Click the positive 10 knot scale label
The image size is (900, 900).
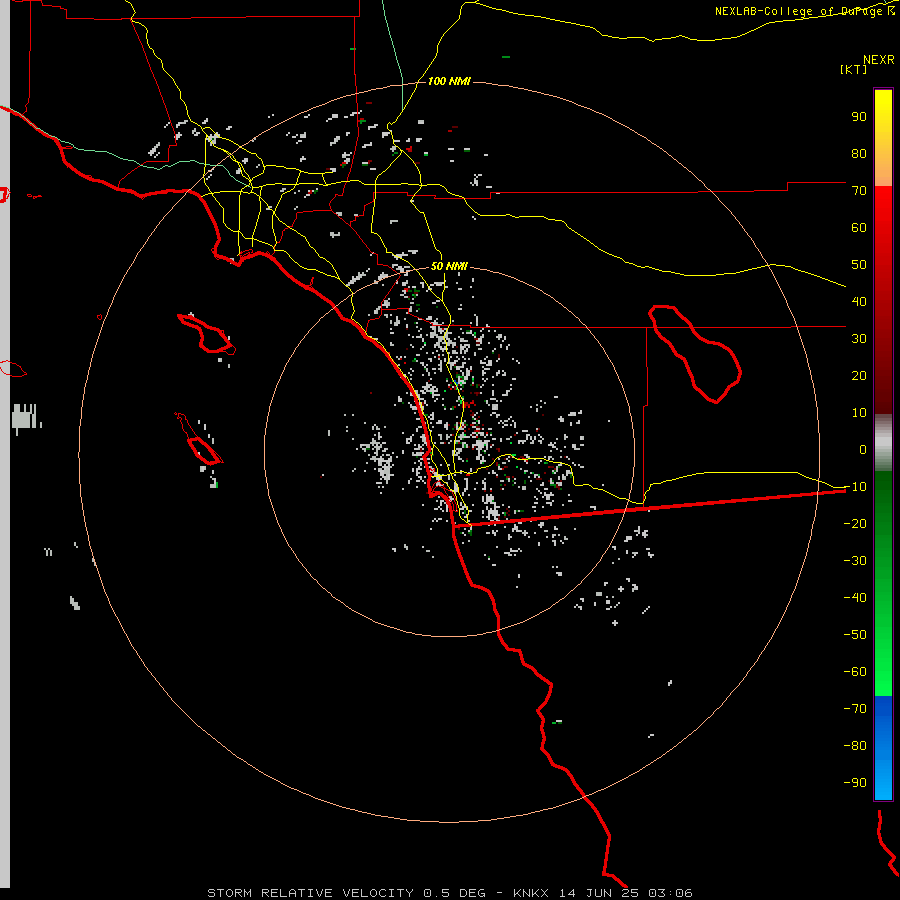tap(859, 413)
